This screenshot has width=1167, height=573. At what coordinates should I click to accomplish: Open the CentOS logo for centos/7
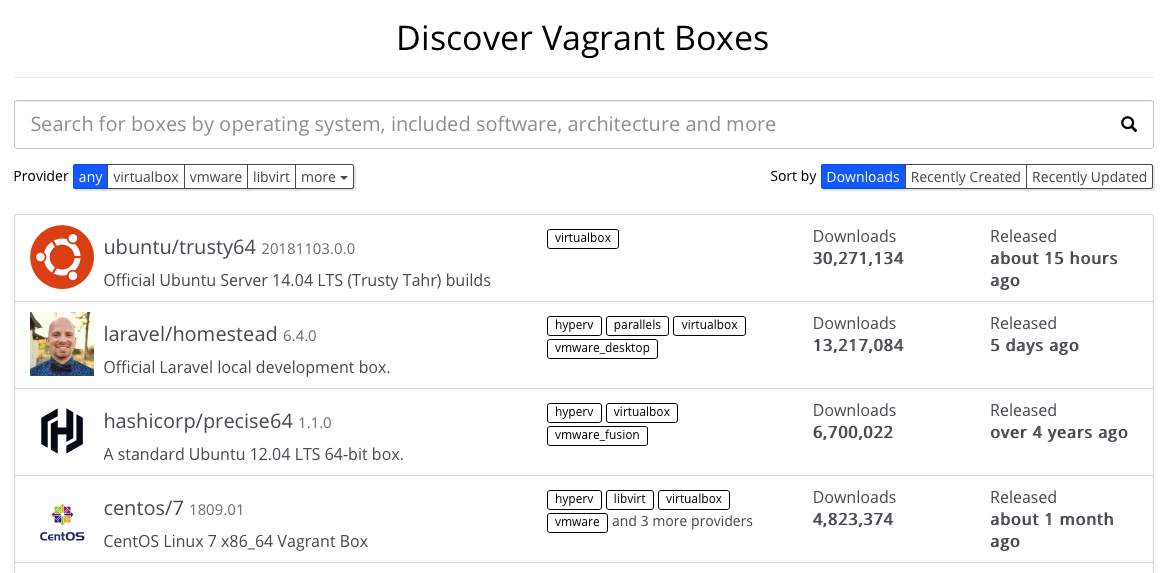tap(62, 522)
